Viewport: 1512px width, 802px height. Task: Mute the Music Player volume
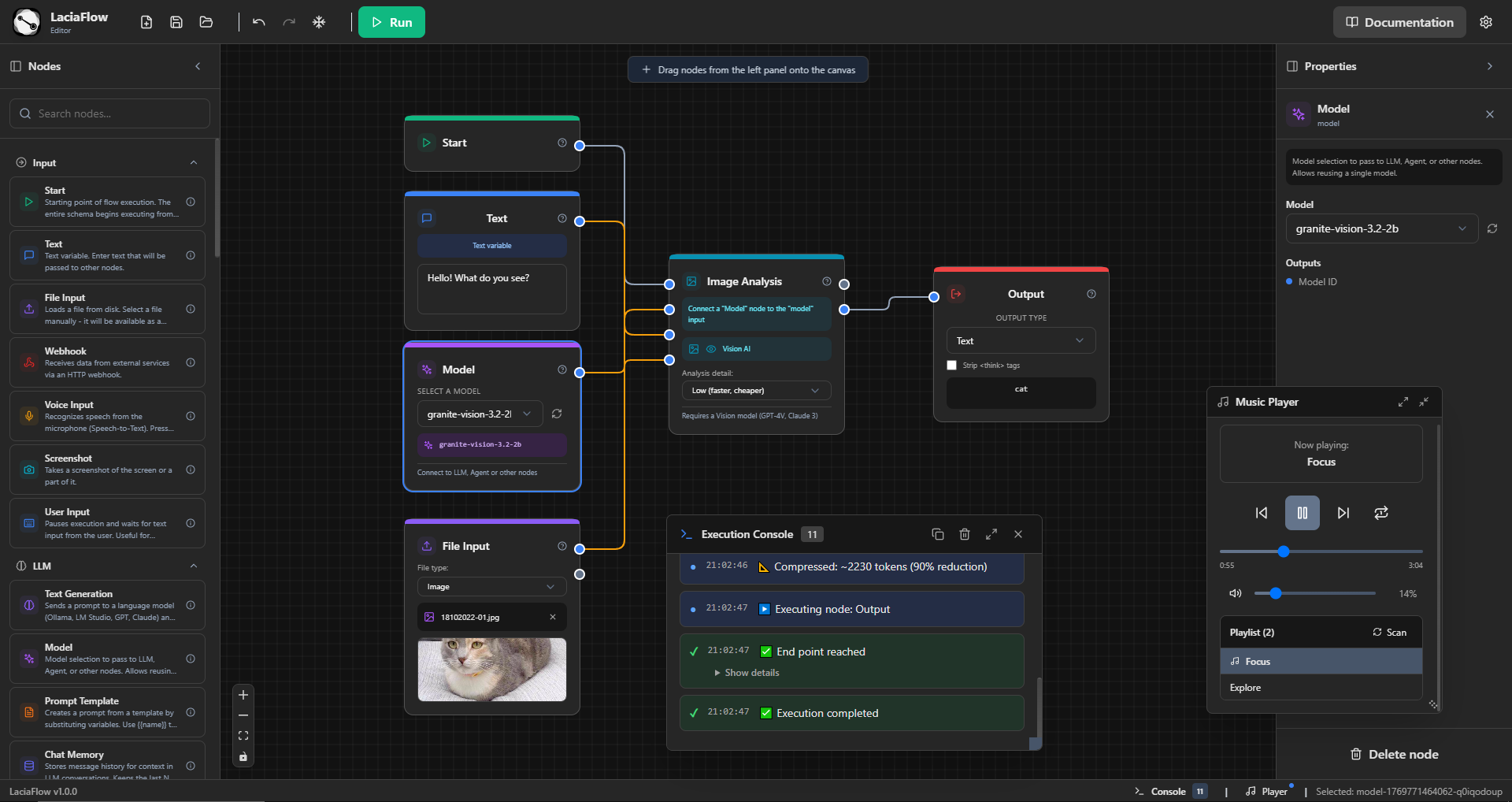(x=1234, y=593)
